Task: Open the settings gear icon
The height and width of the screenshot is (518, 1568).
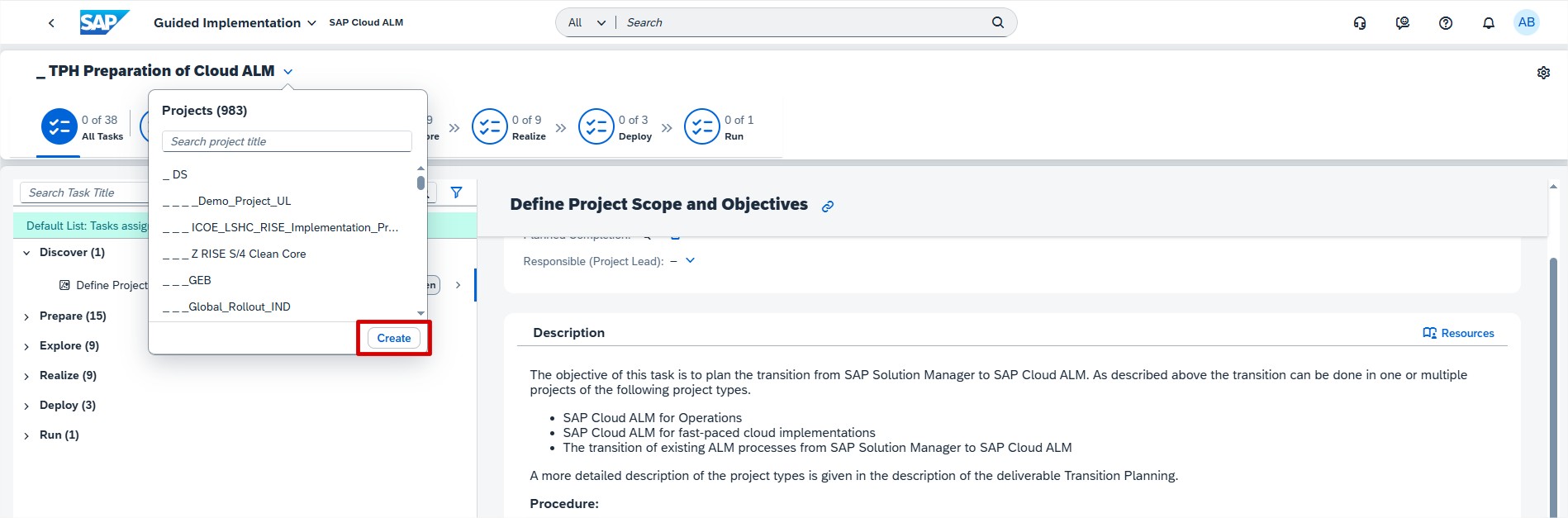Action: pos(1543,73)
